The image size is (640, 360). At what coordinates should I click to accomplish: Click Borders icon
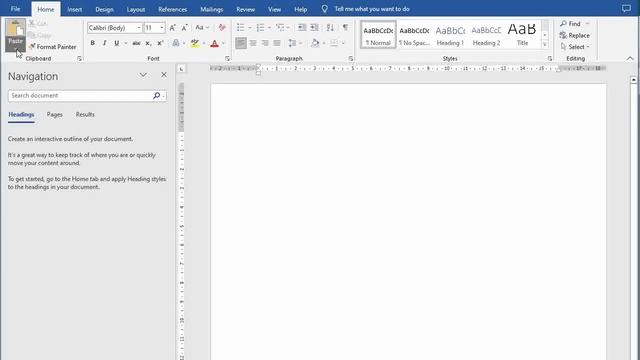[x=334, y=43]
